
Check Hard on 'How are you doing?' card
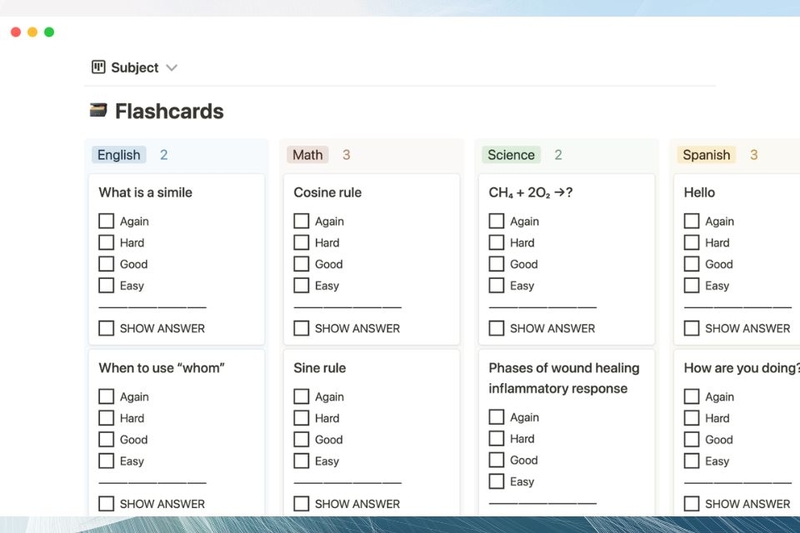pos(691,418)
